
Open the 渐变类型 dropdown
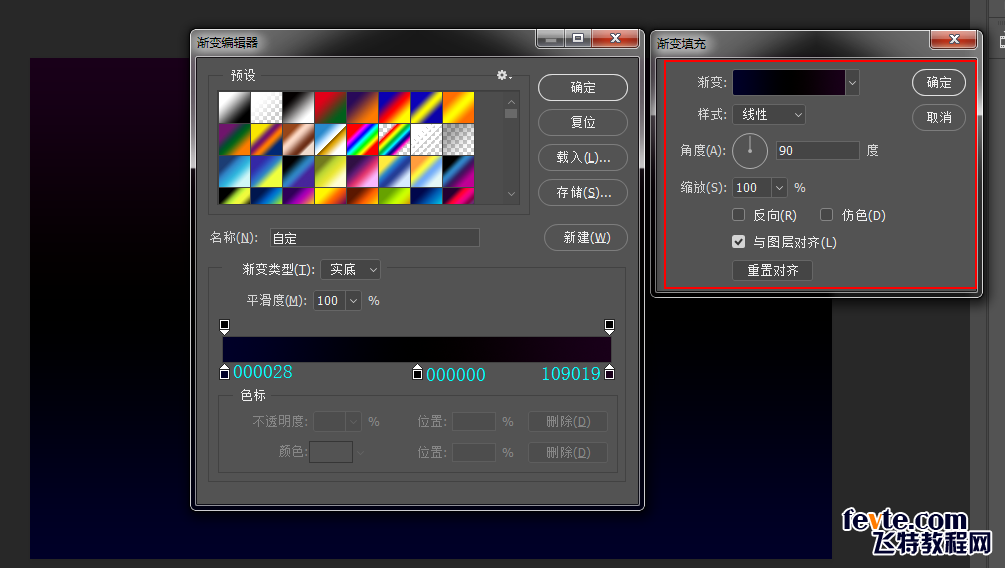pos(350,270)
